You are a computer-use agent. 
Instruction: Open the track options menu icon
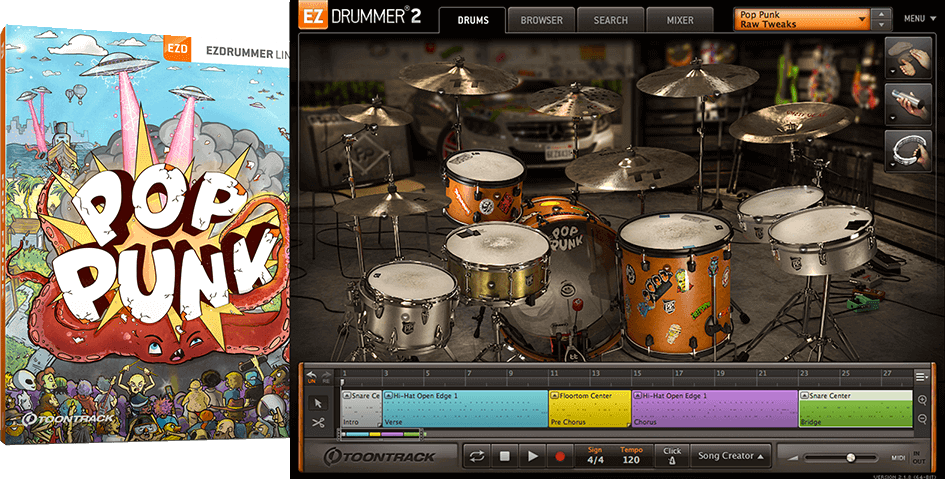tap(921, 377)
